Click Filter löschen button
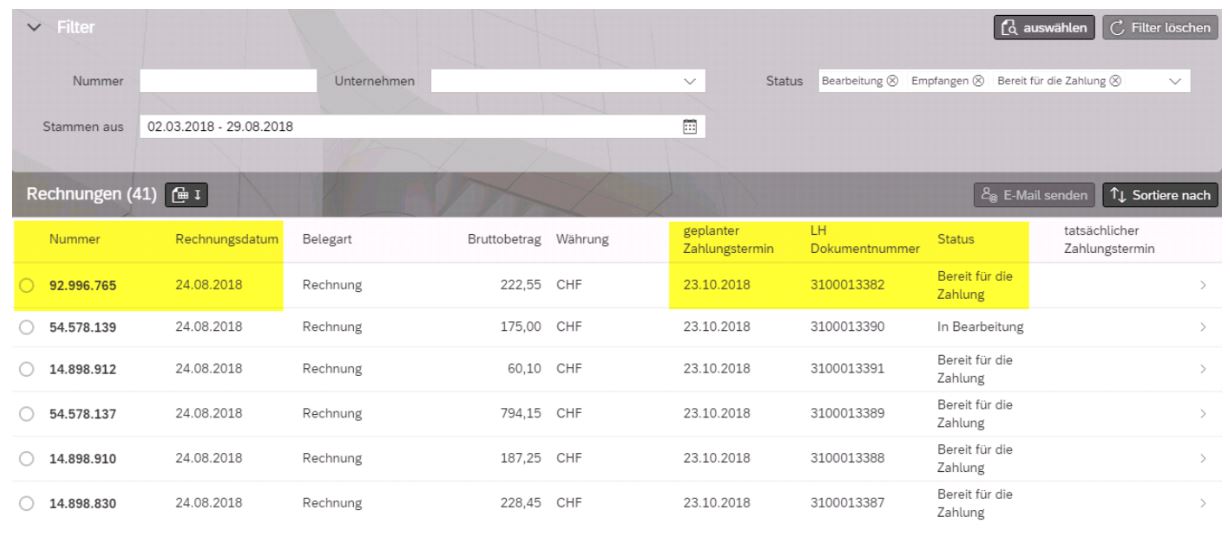The image size is (1230, 555). coord(1162,26)
